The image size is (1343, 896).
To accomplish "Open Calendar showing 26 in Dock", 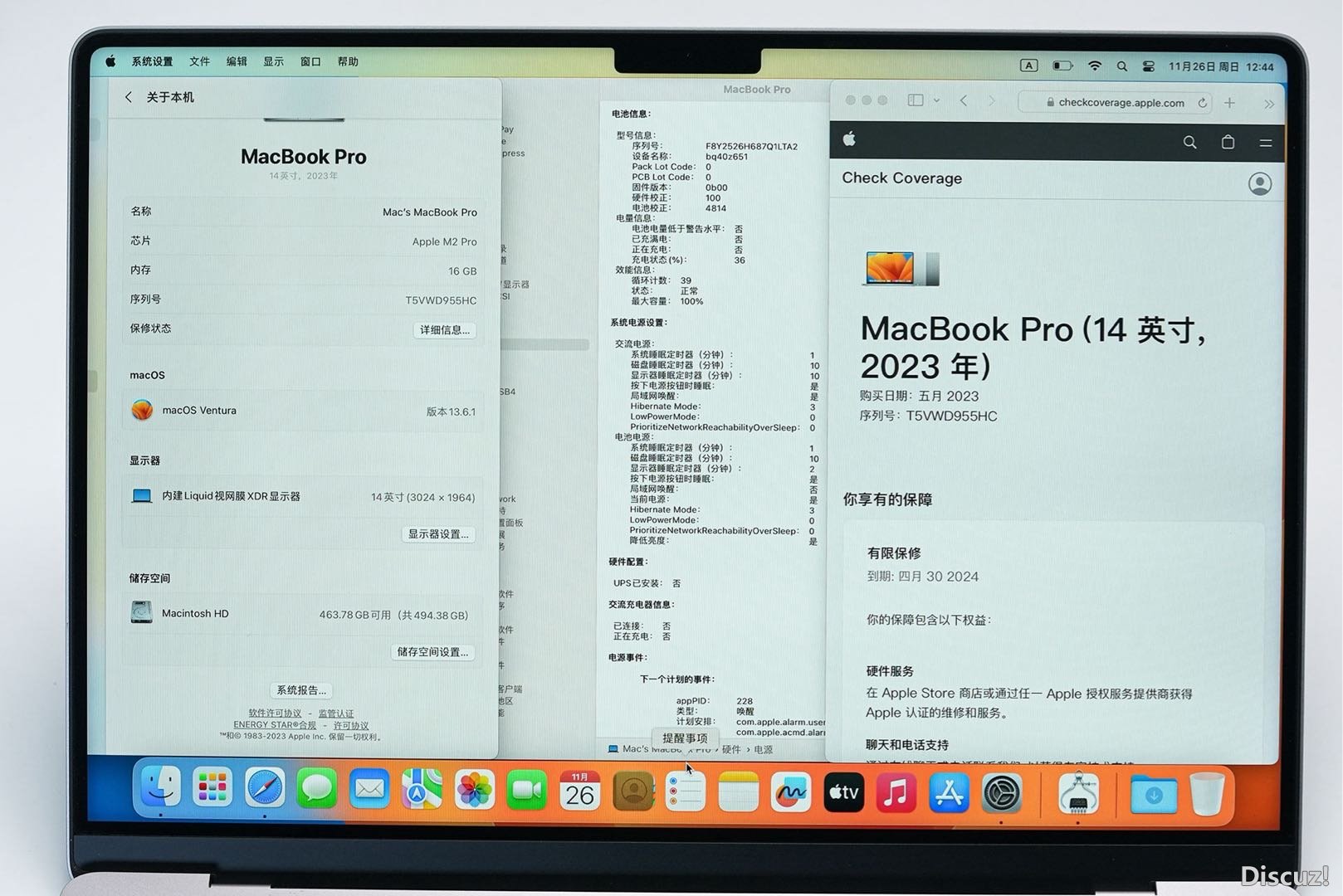I will pos(579,791).
